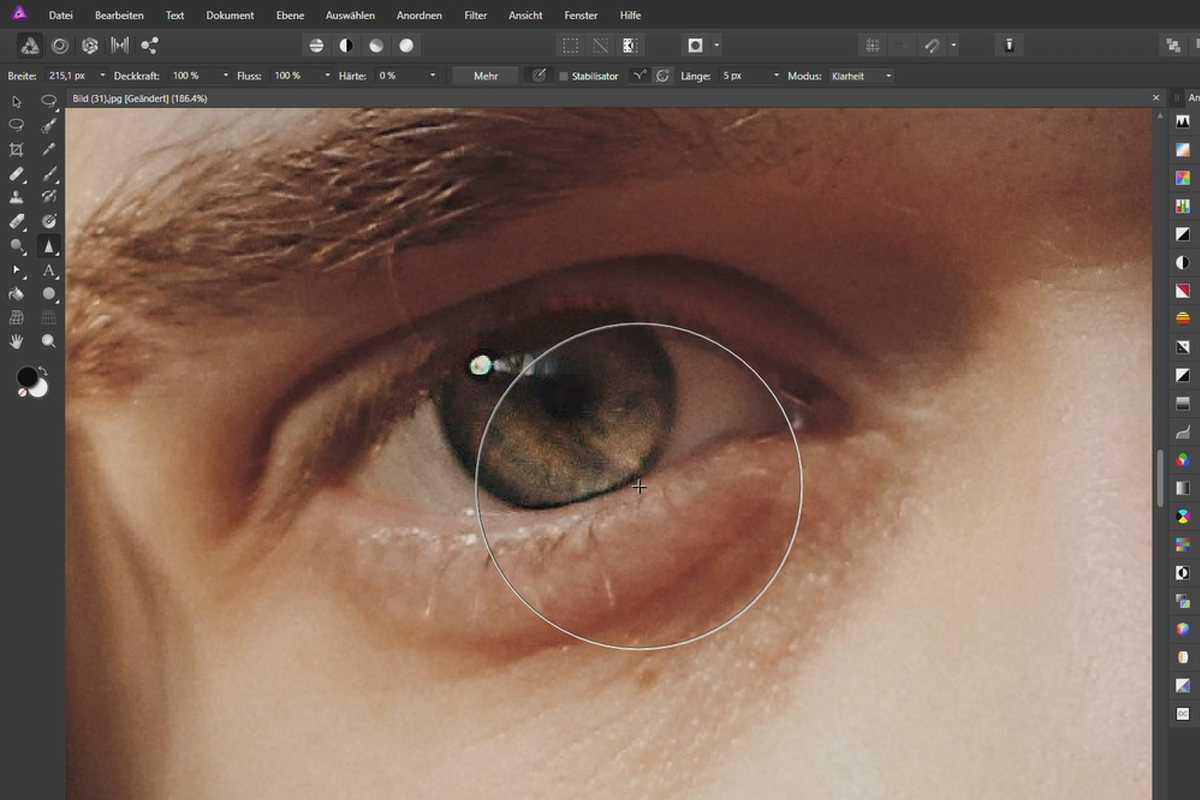
Task: Open the Breite width dropdown
Action: (x=103, y=76)
